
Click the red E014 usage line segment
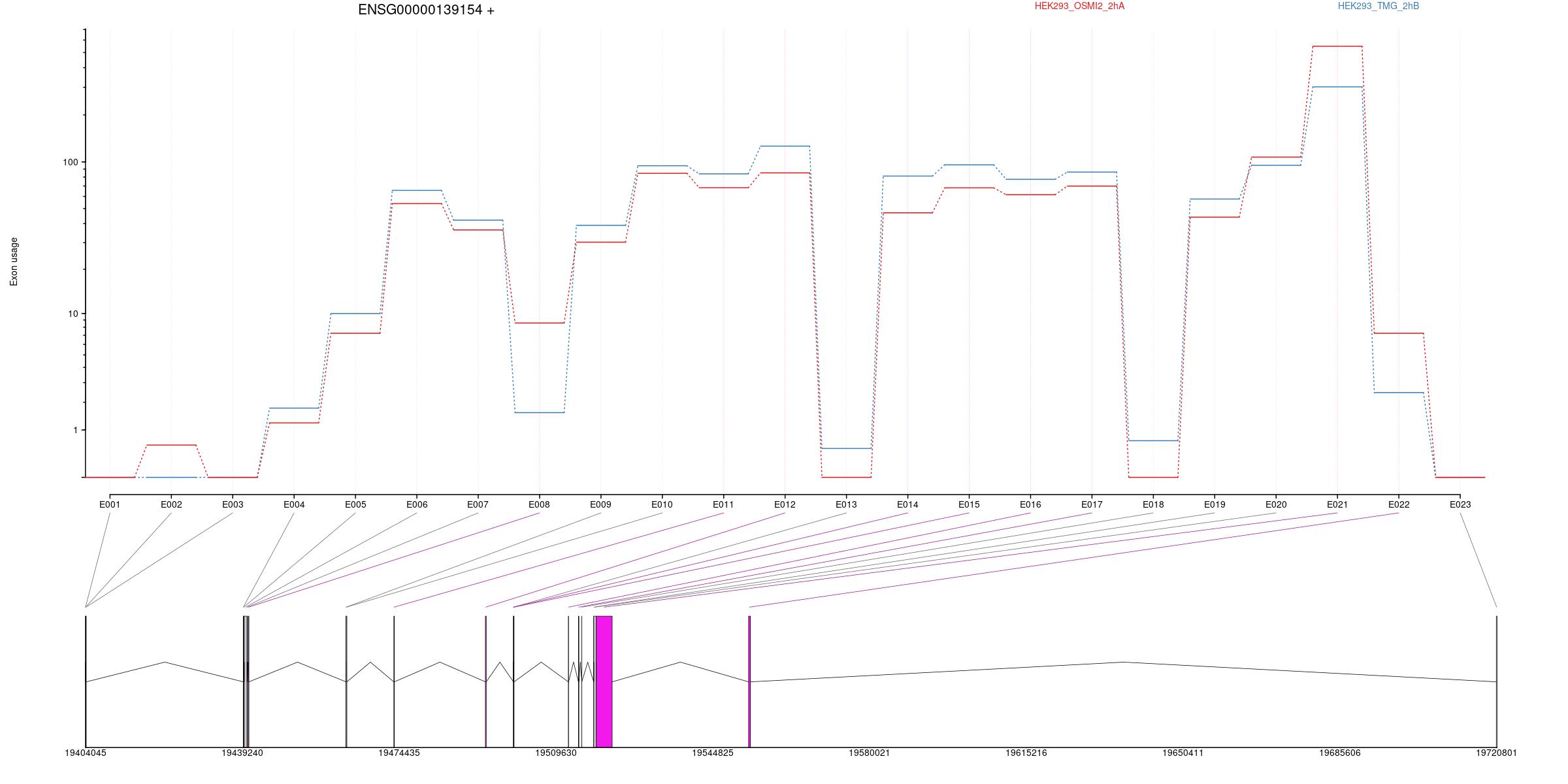point(907,213)
